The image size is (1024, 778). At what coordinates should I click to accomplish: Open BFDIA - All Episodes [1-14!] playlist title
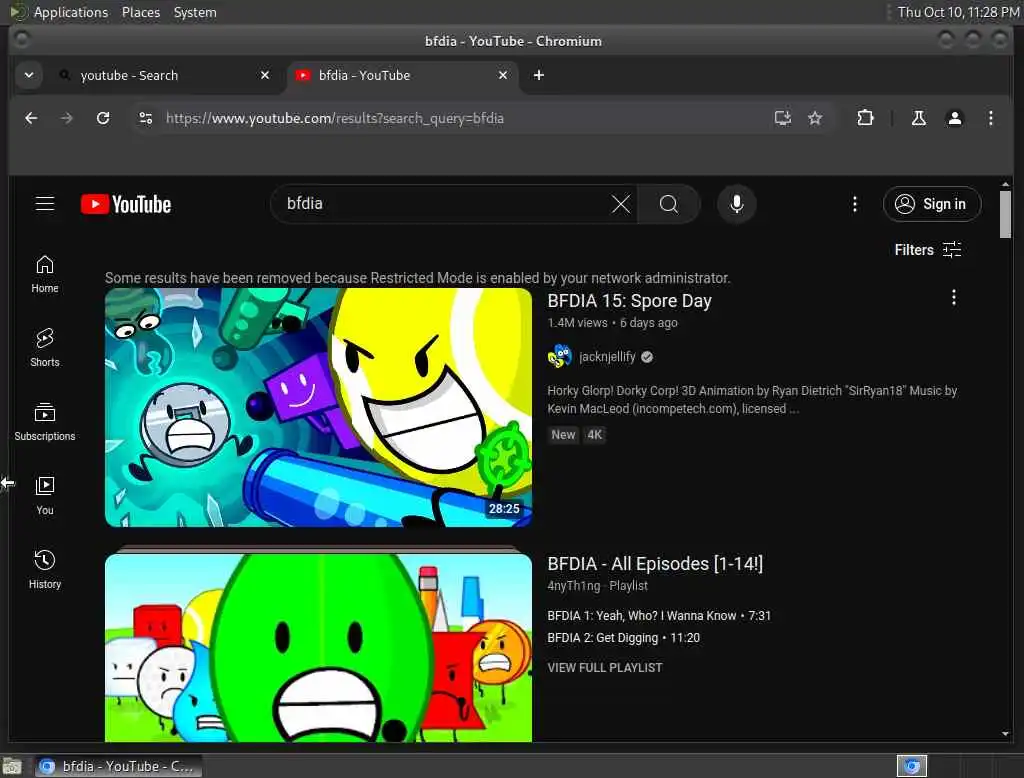pos(655,564)
